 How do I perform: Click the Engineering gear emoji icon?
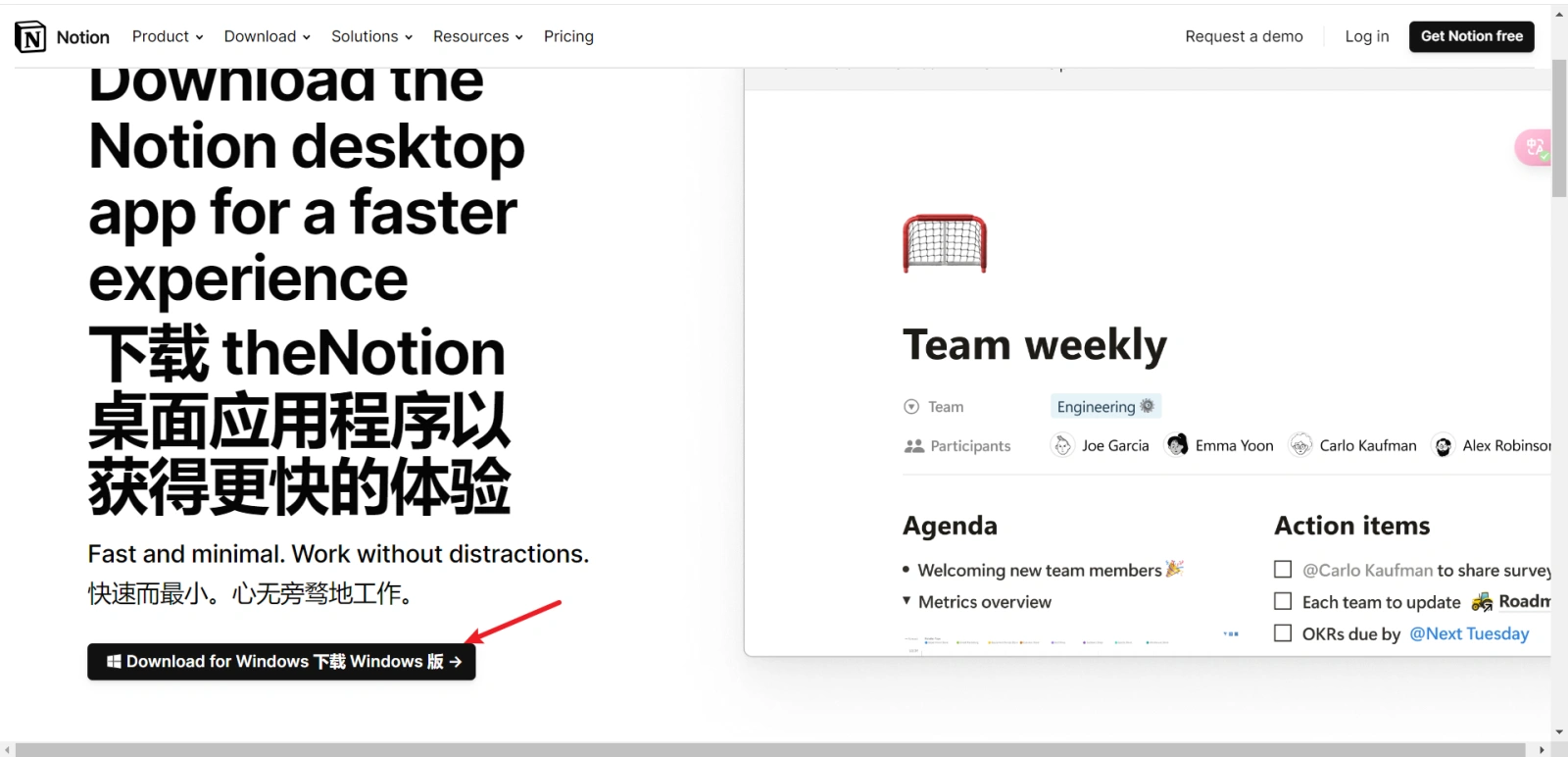[1148, 406]
